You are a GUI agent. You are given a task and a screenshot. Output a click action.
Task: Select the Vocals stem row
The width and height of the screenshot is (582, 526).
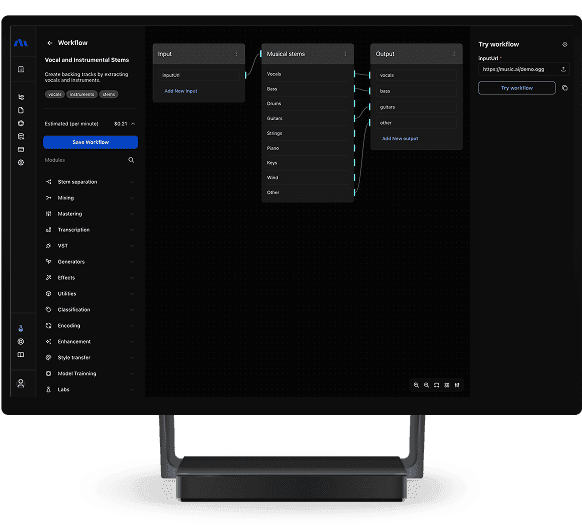pos(307,74)
